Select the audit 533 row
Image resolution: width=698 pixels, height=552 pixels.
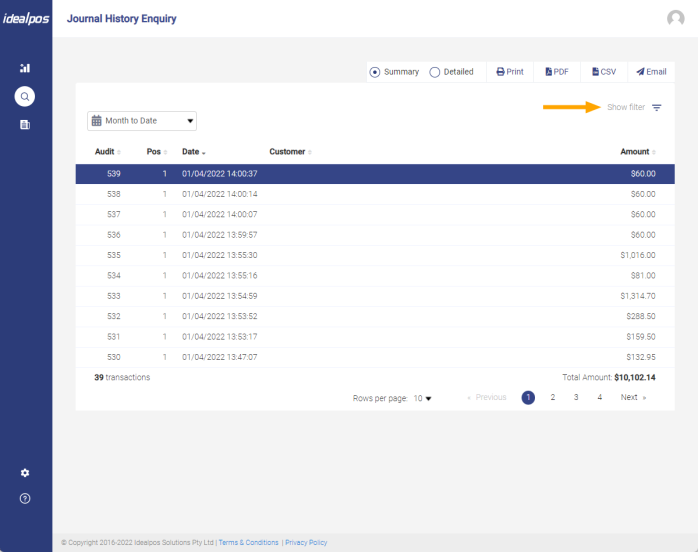(x=375, y=296)
